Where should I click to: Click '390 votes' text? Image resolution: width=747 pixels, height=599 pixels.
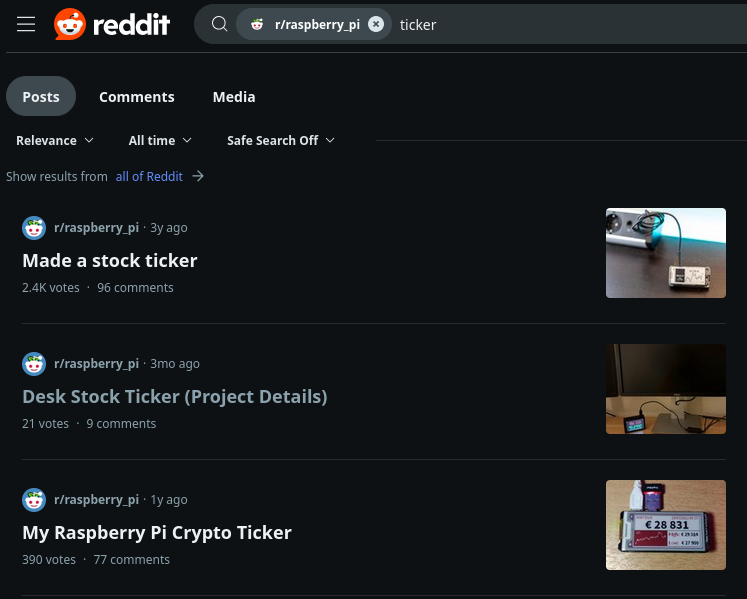pos(49,559)
